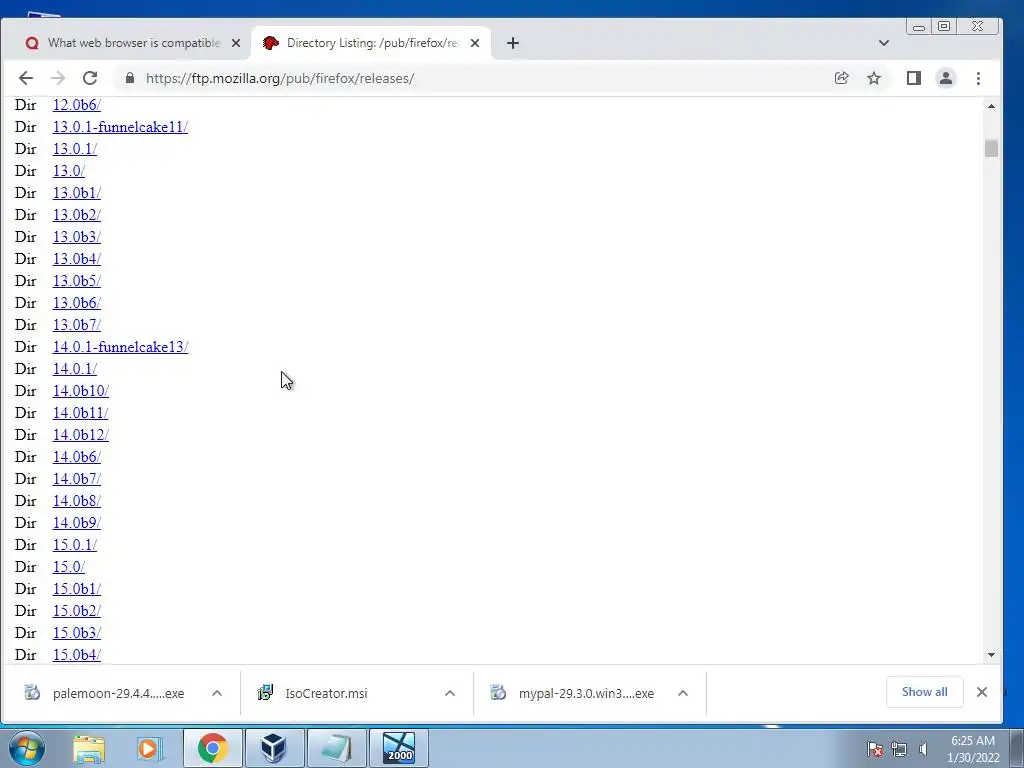1024x768 pixels.
Task: Go back using the browser back arrow
Action: point(25,78)
